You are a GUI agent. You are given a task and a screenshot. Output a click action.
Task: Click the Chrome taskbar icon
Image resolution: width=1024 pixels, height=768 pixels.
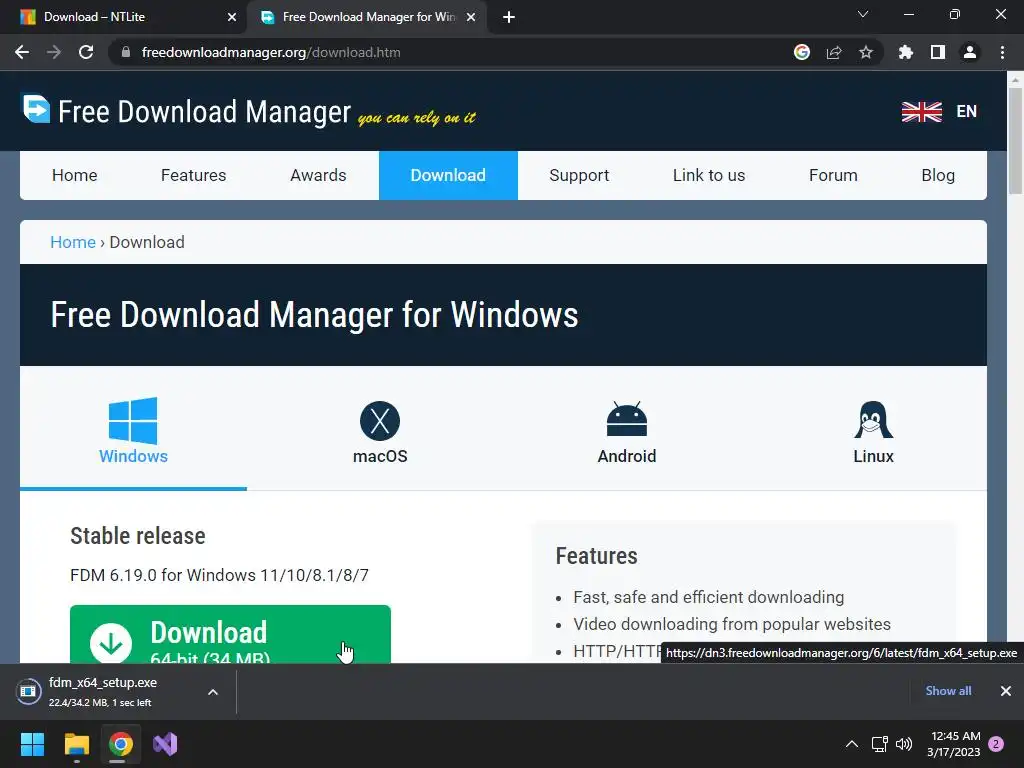[121, 744]
